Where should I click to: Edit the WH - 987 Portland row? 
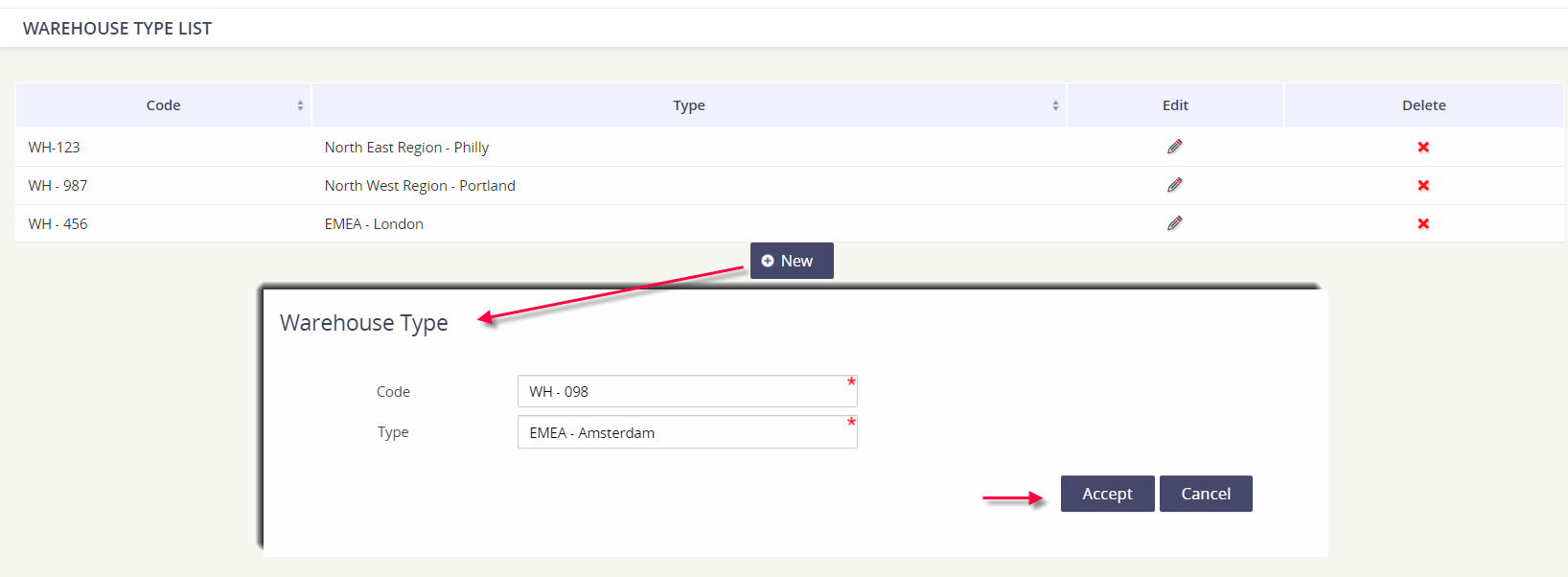(1175, 185)
